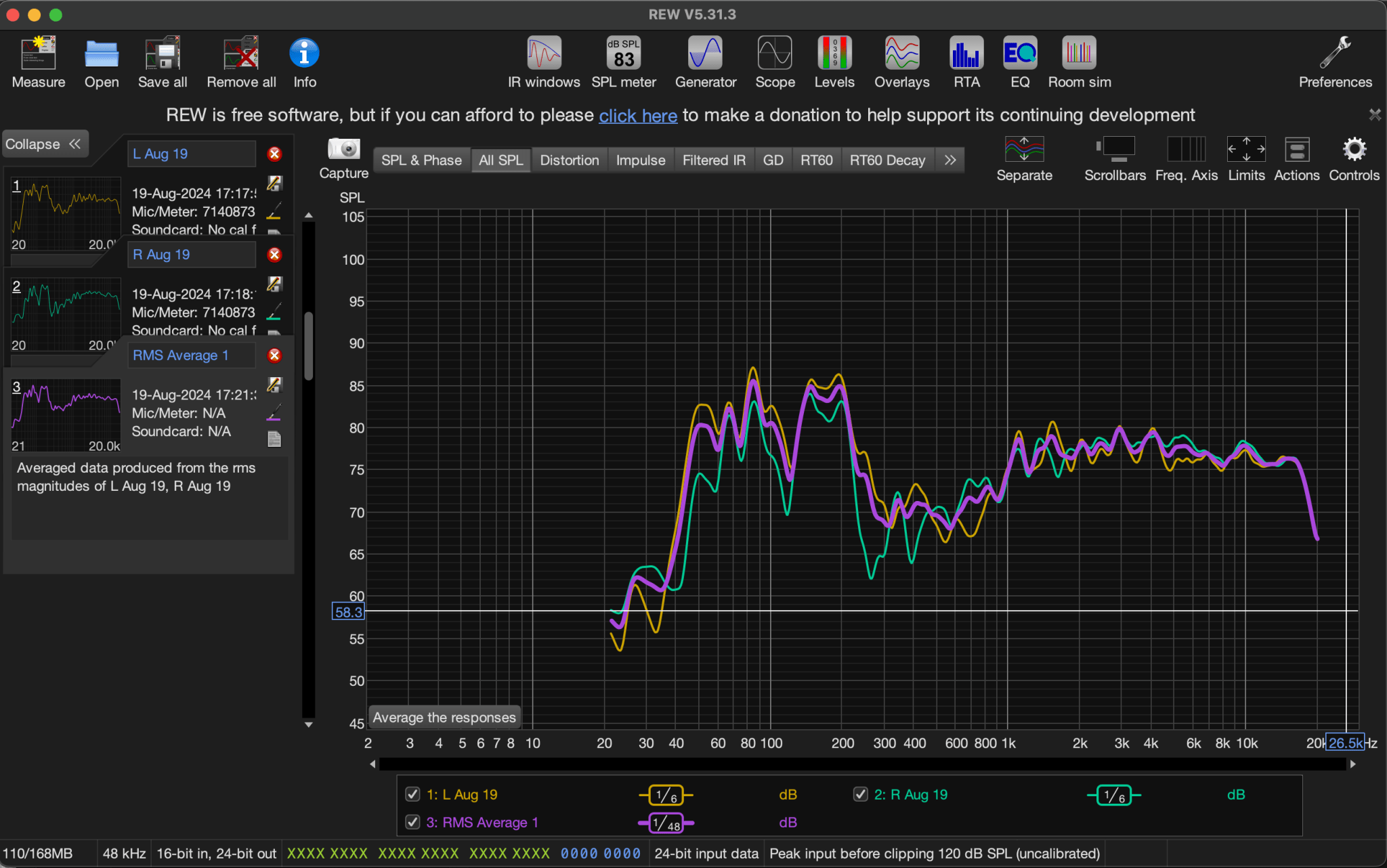Open the EQ window
The width and height of the screenshot is (1387, 868).
[x=1020, y=62]
